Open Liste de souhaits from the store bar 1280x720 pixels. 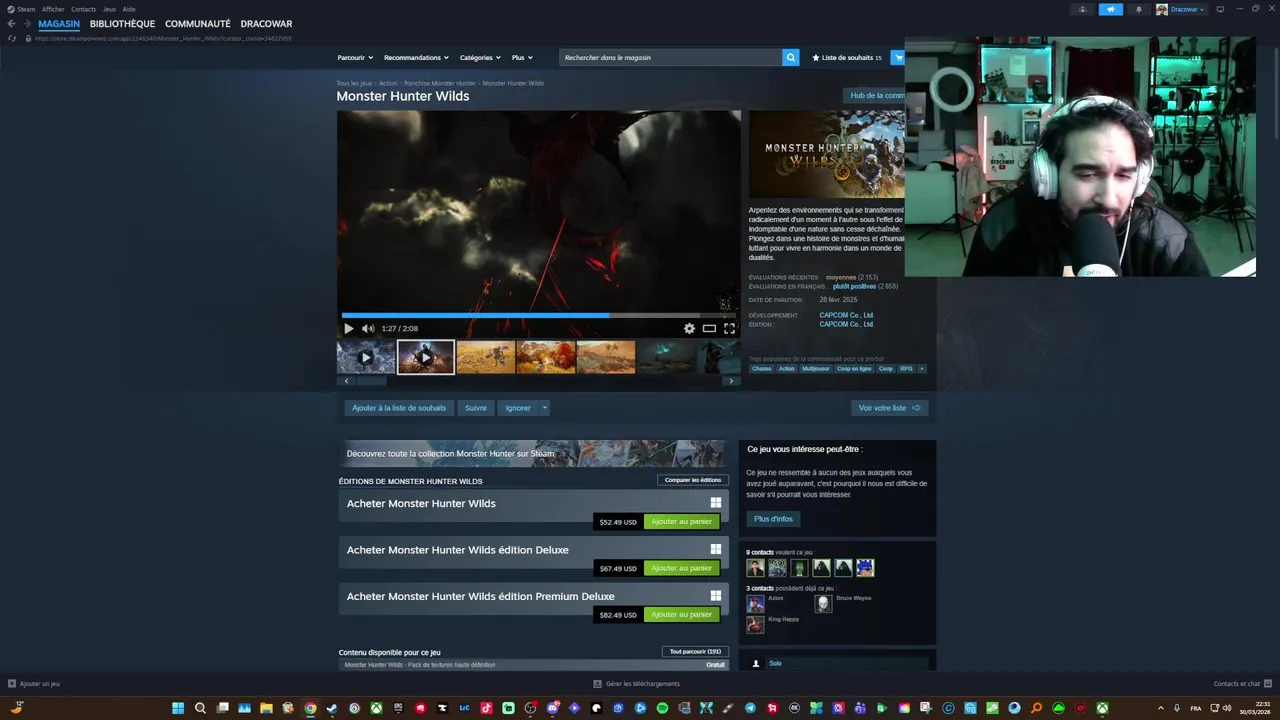pyautogui.click(x=847, y=57)
